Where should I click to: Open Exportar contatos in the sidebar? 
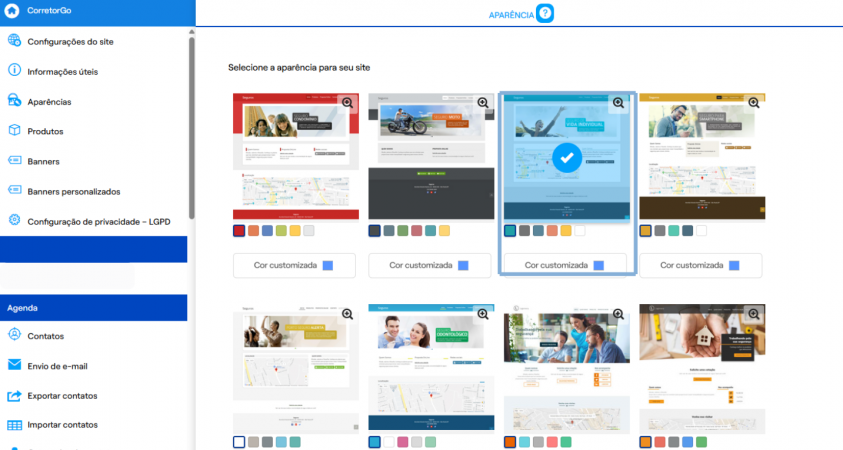[x=62, y=396]
